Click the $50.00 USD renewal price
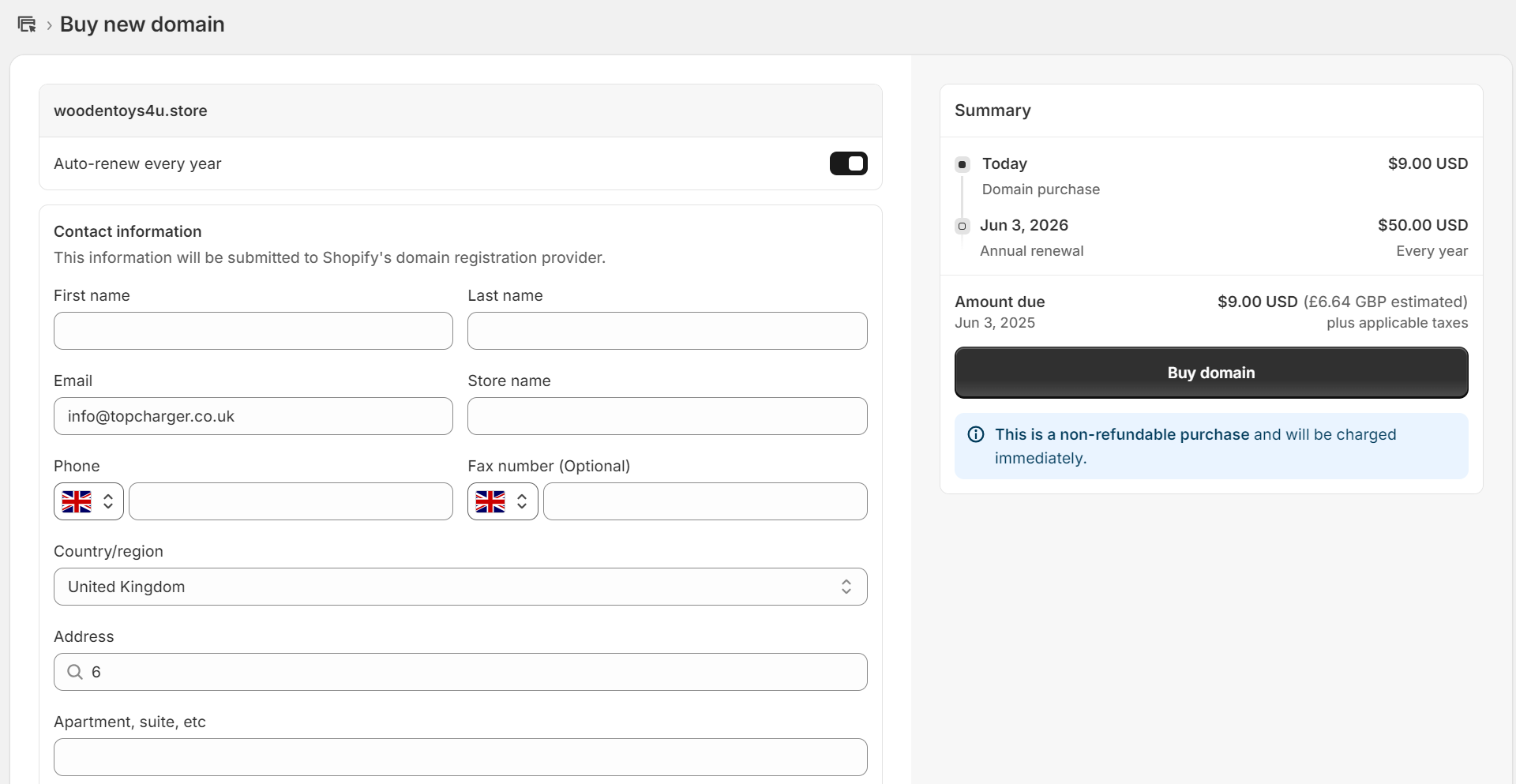 click(1423, 225)
